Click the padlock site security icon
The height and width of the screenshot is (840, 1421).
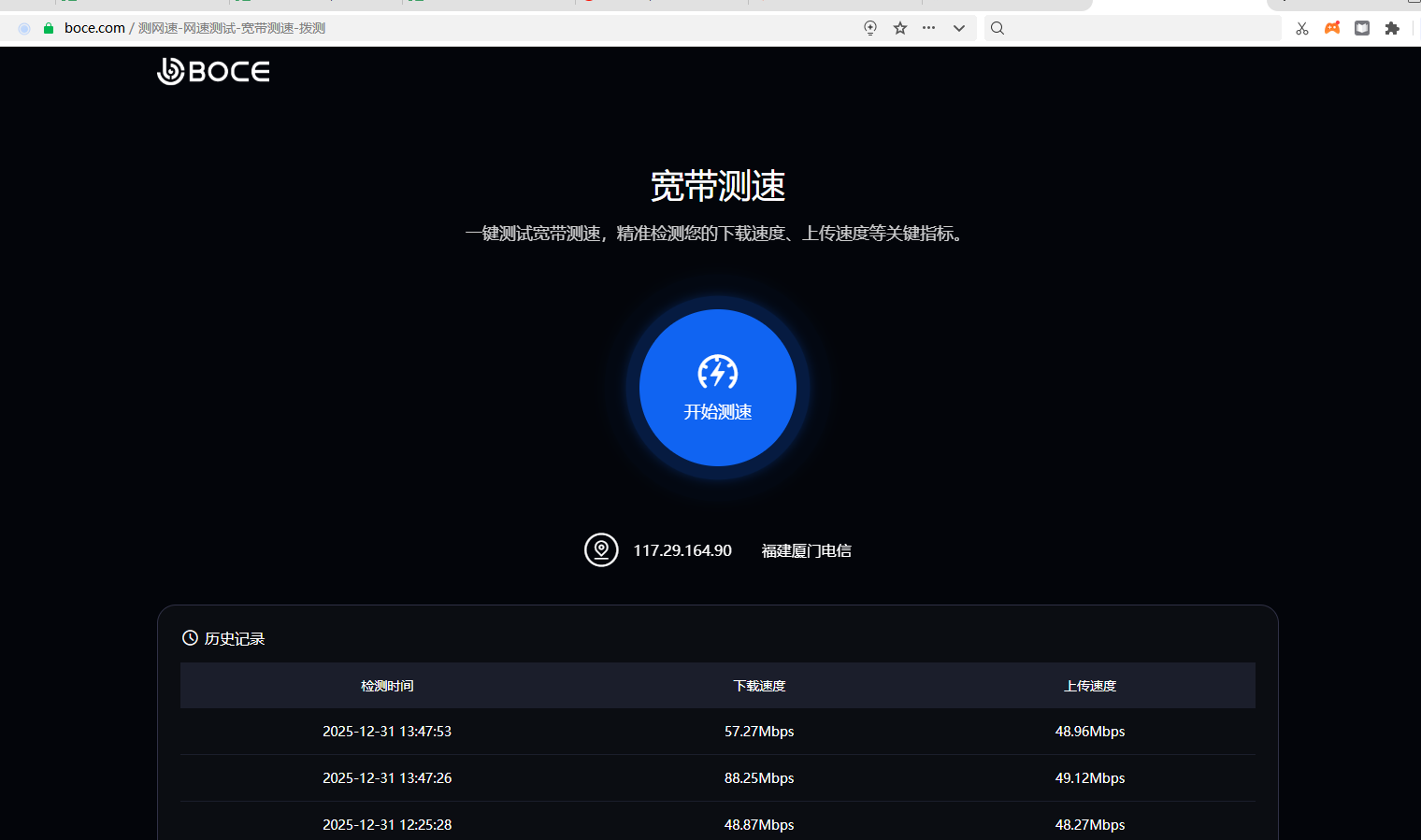click(48, 28)
